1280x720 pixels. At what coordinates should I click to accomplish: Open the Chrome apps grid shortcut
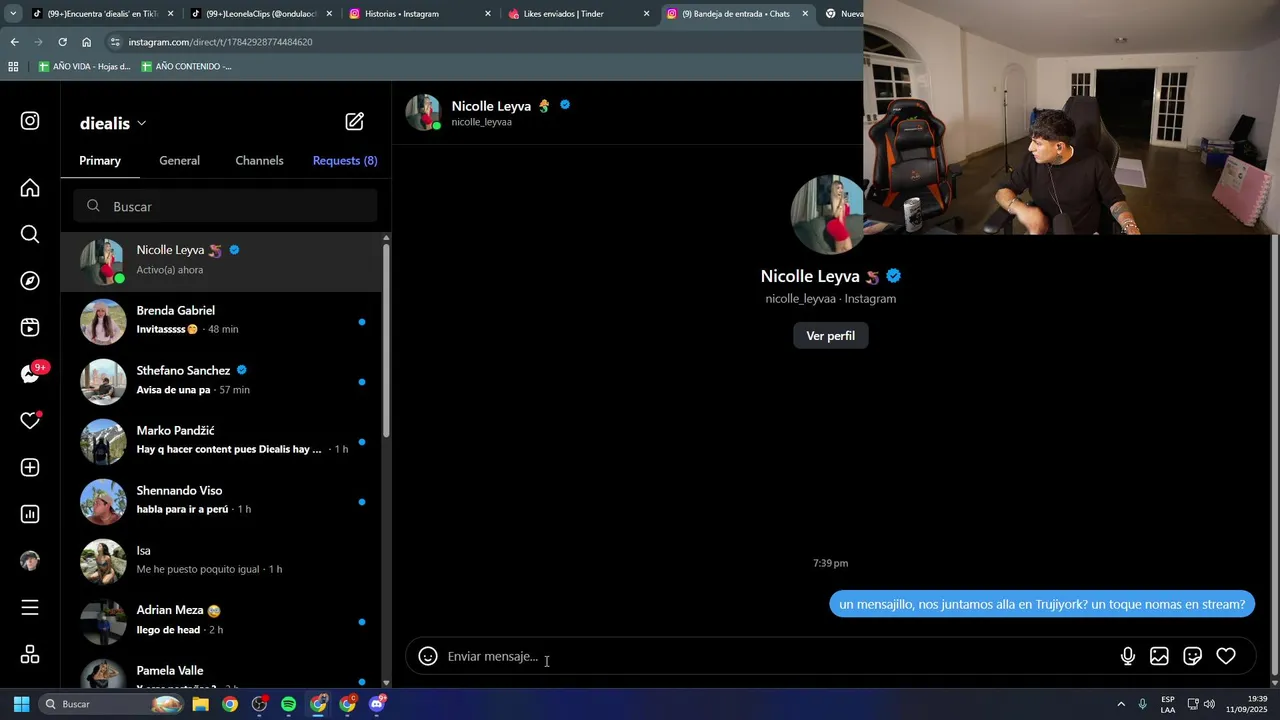click(x=13, y=67)
